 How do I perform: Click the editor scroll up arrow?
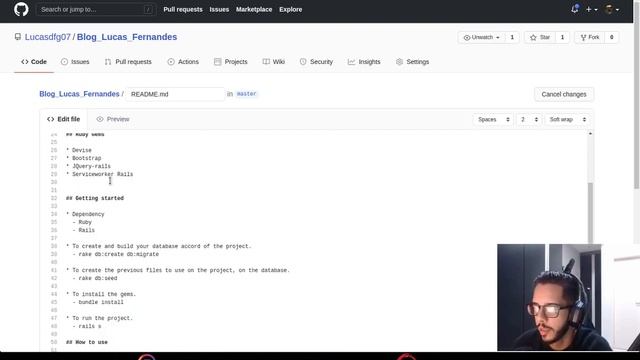[590, 134]
